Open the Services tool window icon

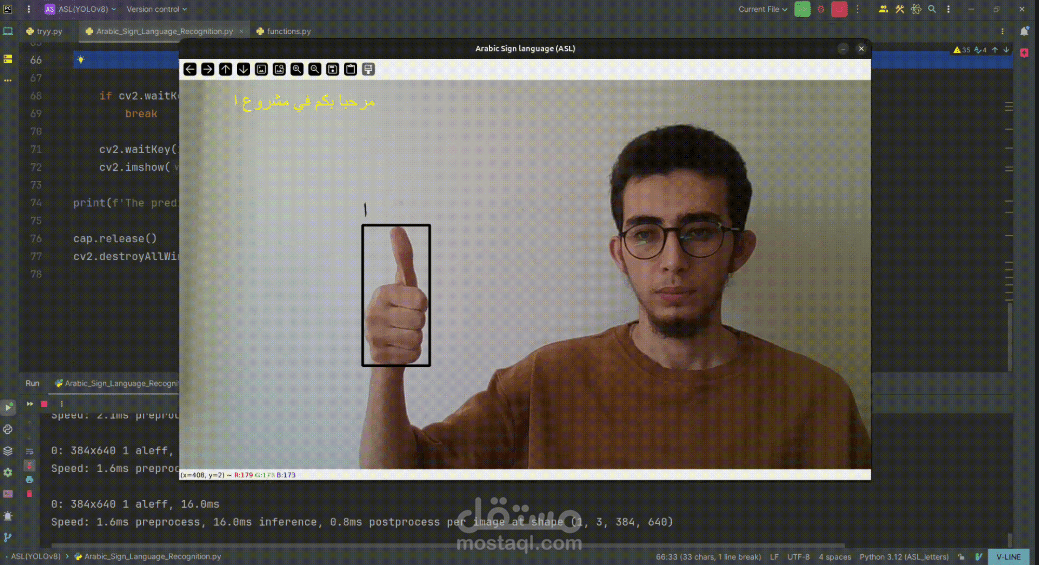click(8, 473)
